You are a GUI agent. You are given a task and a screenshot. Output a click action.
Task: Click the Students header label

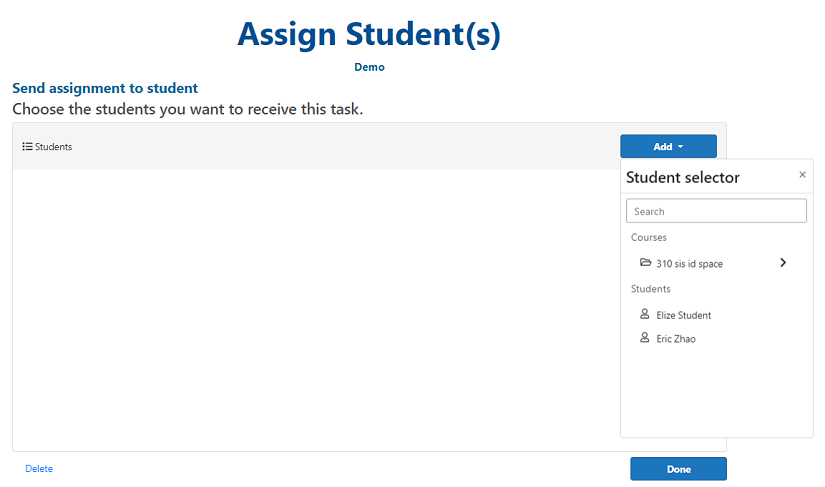(54, 147)
